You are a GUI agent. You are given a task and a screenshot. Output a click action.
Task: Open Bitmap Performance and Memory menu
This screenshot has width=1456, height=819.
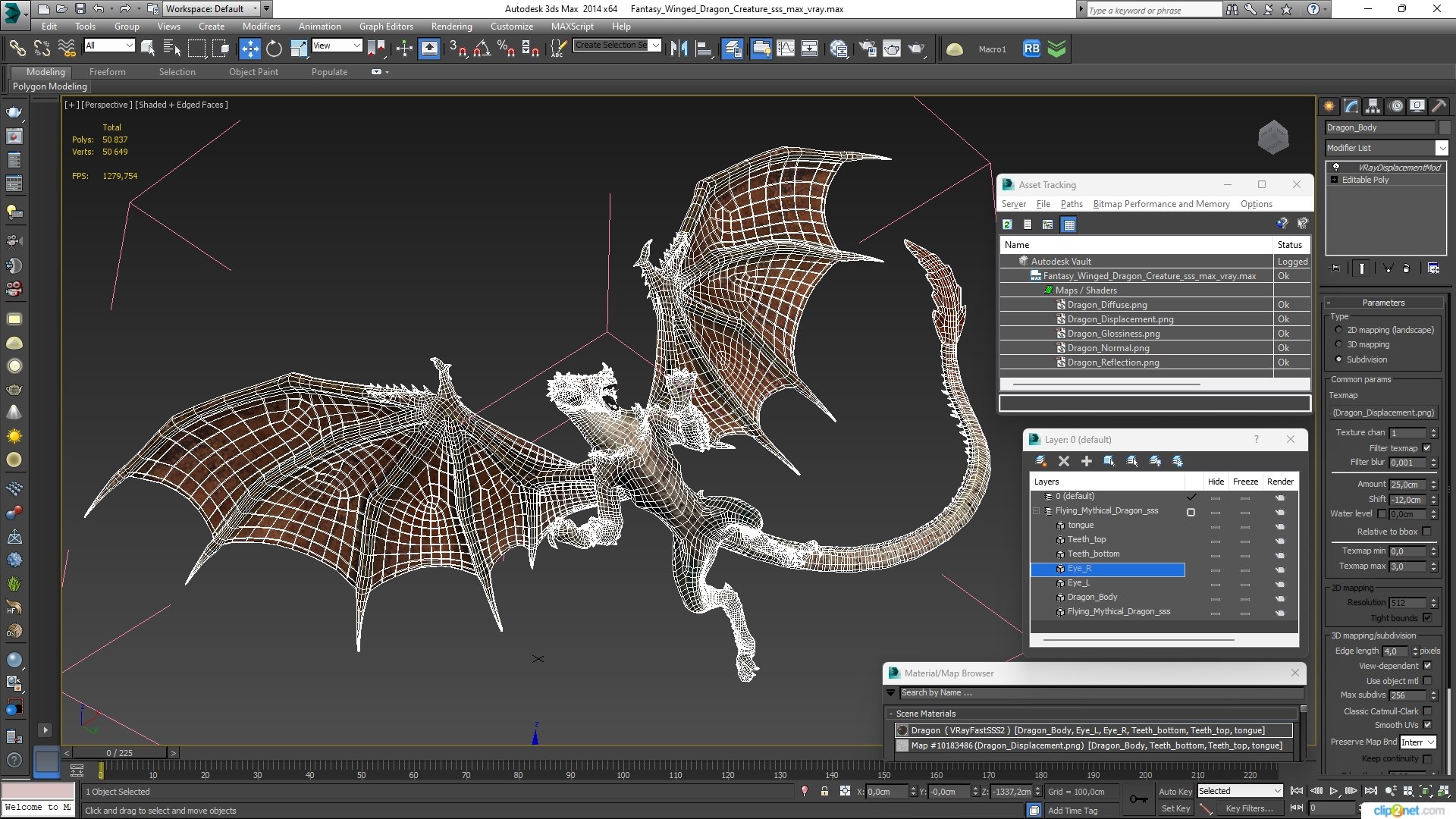(1161, 204)
